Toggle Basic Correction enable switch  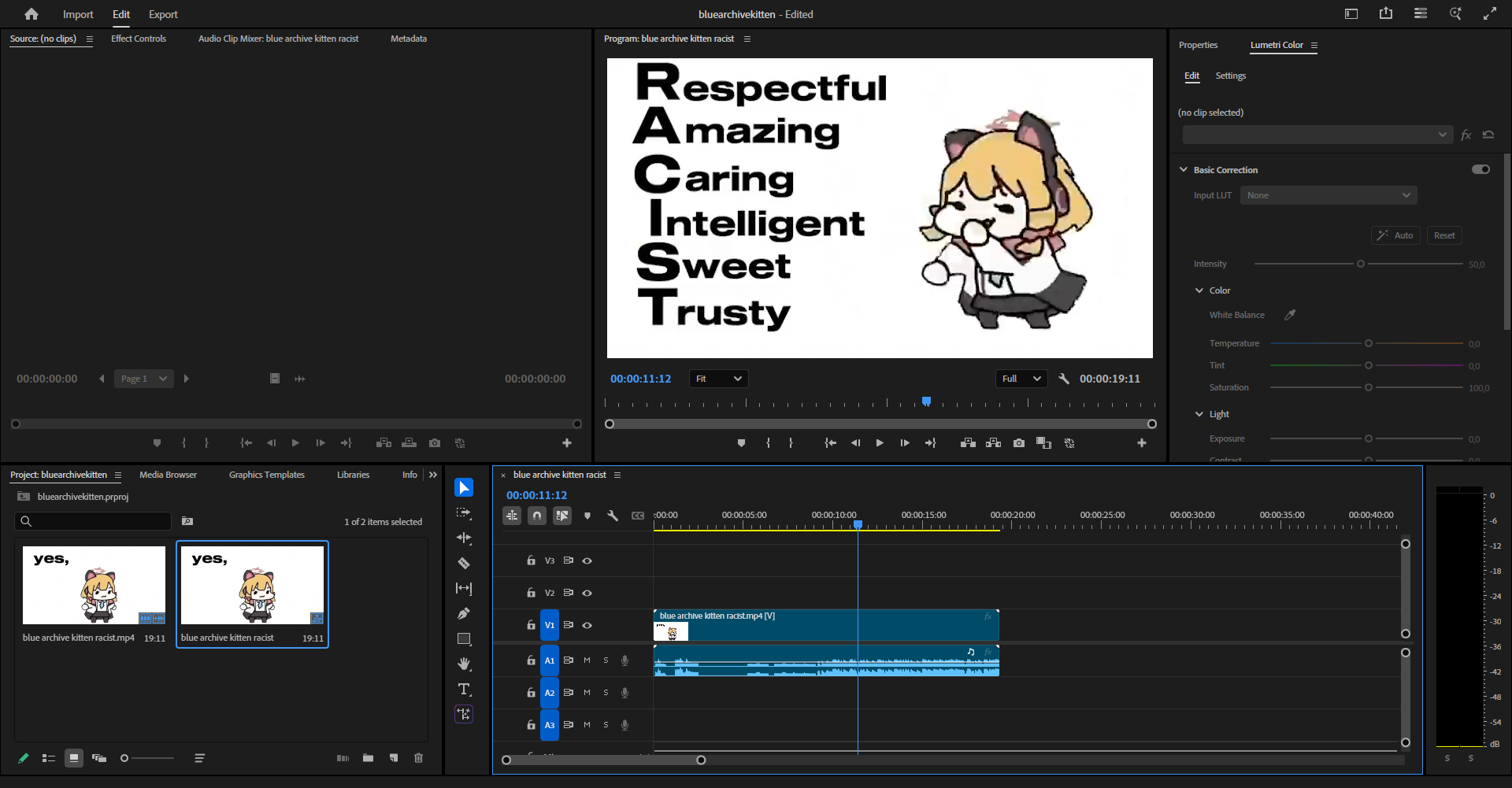1480,169
